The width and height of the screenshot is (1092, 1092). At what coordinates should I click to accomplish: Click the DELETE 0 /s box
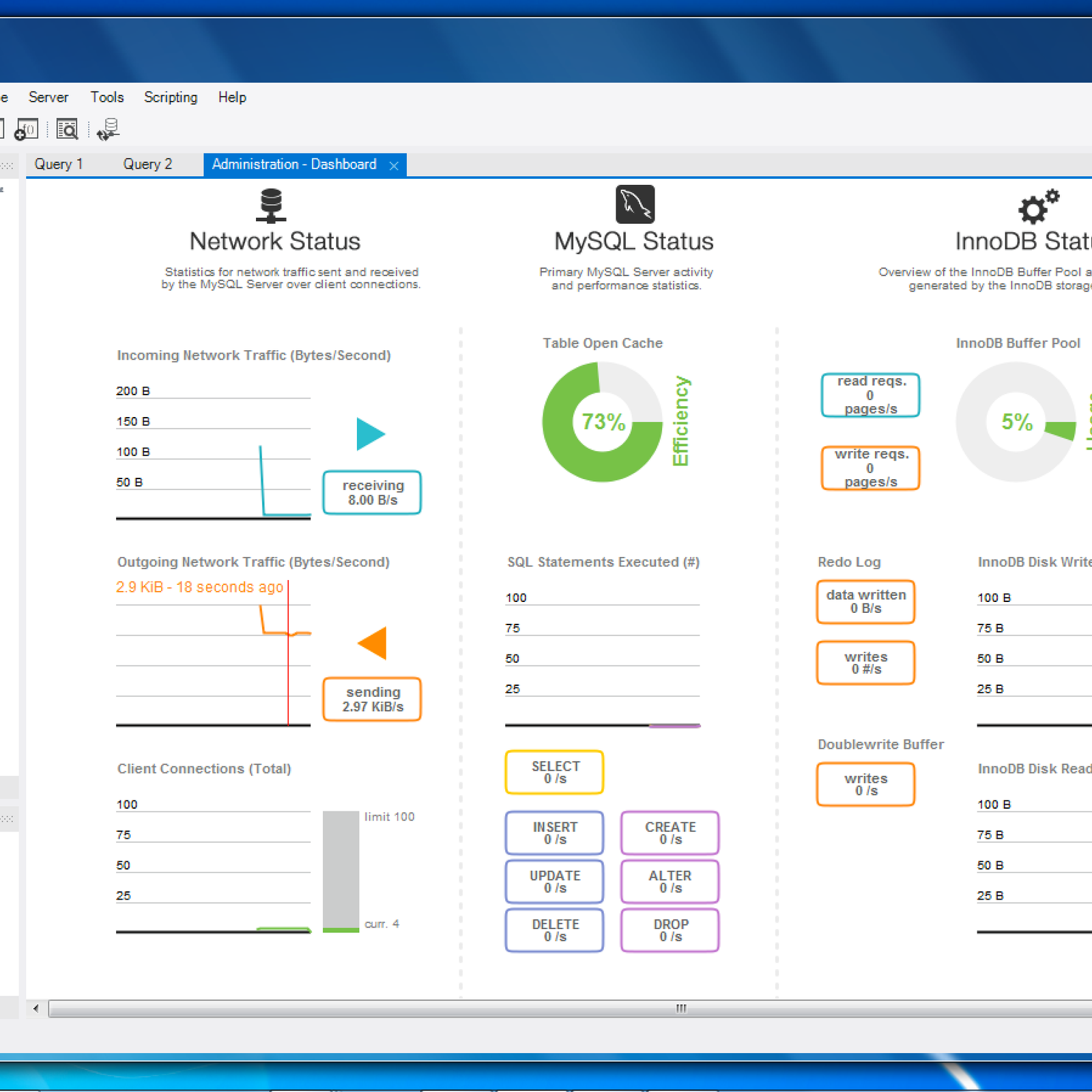[x=555, y=930]
